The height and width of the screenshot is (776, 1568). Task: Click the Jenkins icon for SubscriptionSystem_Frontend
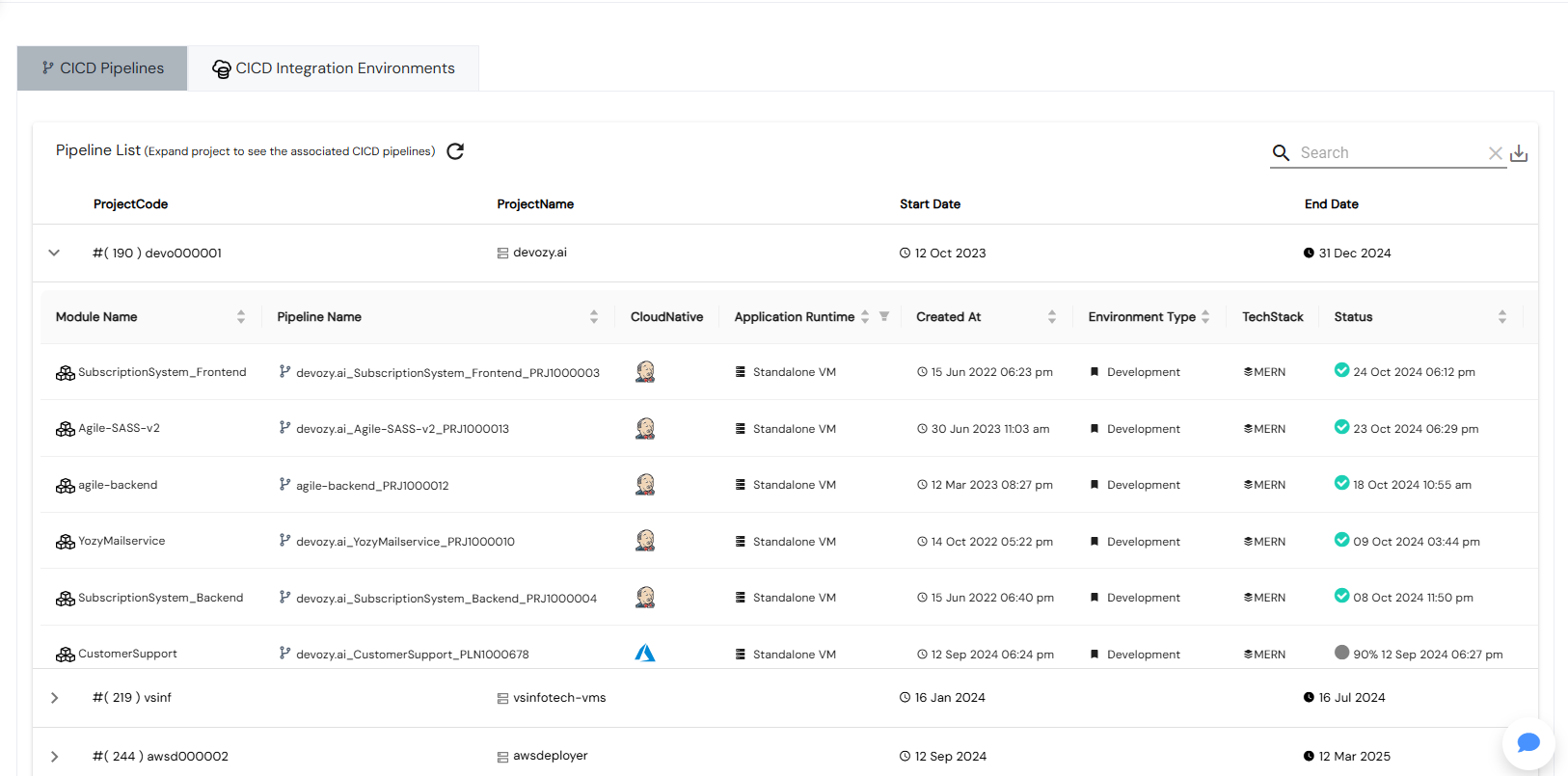[x=645, y=371]
